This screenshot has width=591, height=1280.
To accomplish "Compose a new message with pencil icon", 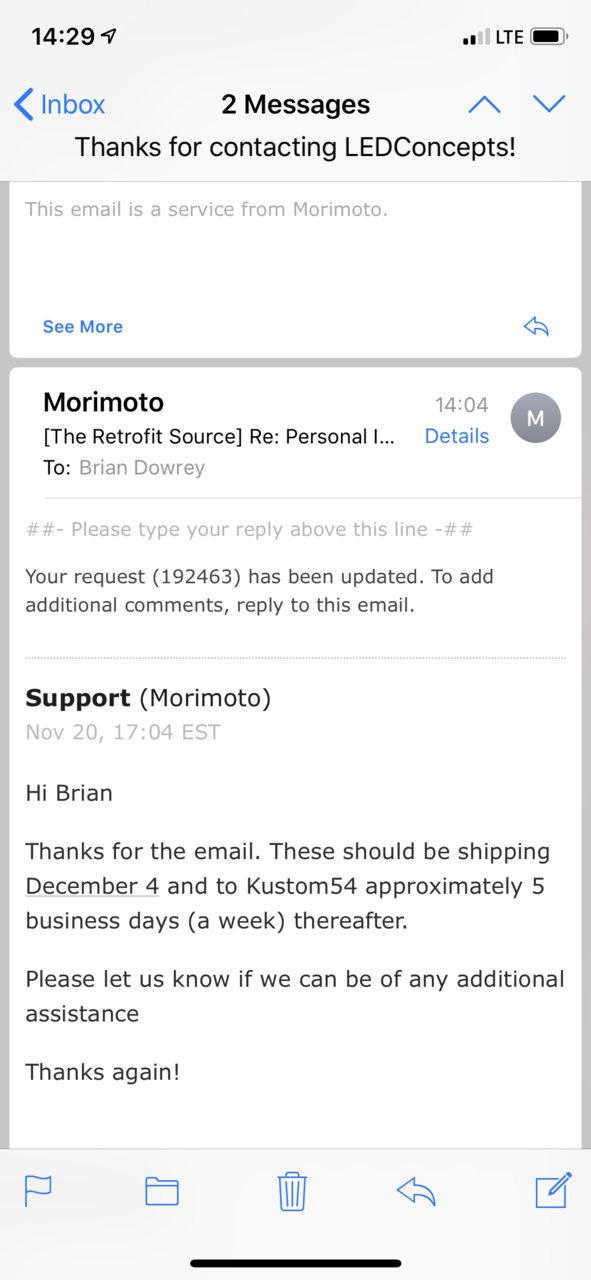I will (x=553, y=1190).
